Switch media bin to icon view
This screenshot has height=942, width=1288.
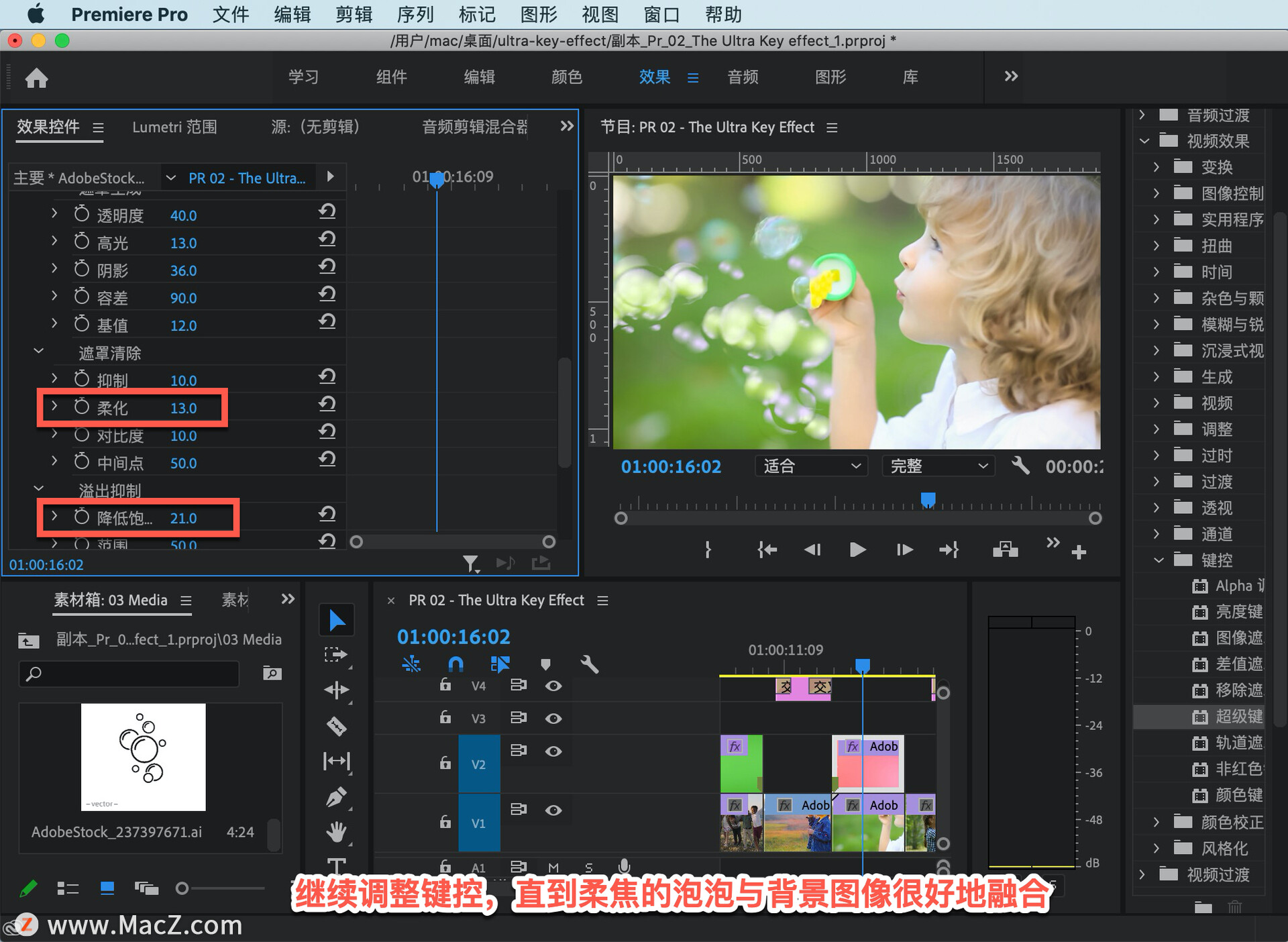coord(107,888)
